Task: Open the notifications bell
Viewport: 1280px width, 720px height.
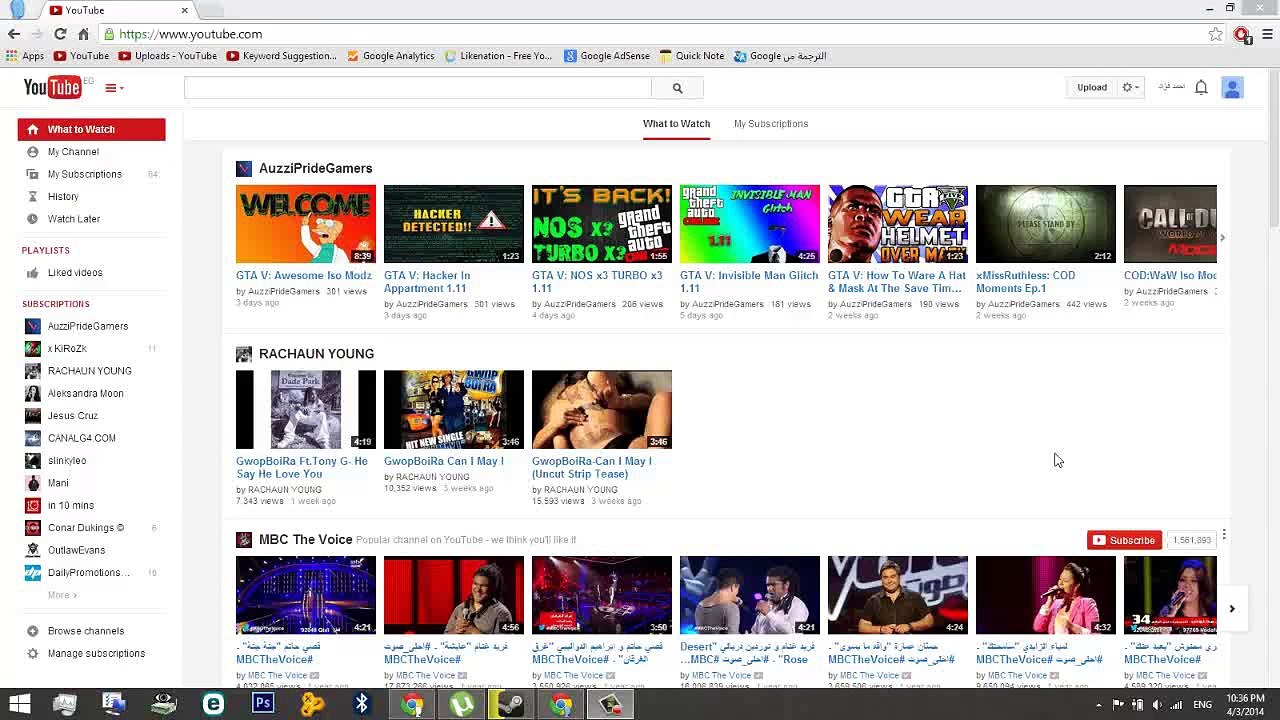Action: (1201, 88)
